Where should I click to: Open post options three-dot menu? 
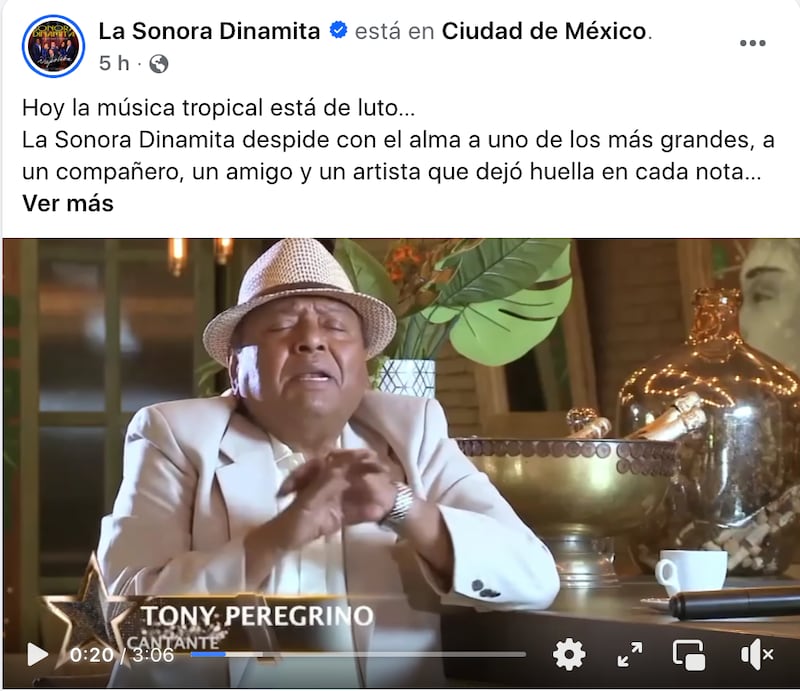tap(753, 43)
